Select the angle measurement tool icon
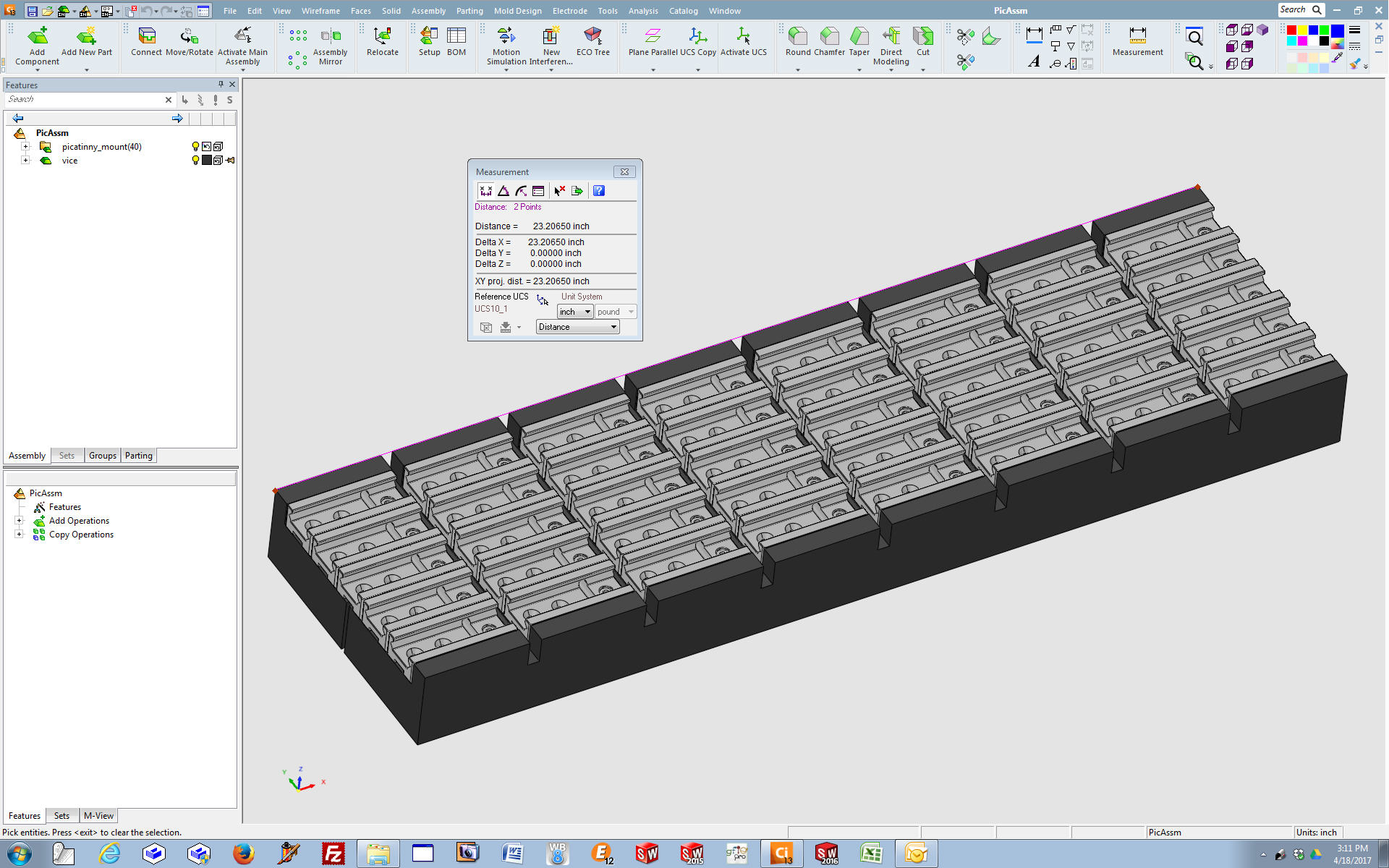1389x868 pixels. (504, 191)
